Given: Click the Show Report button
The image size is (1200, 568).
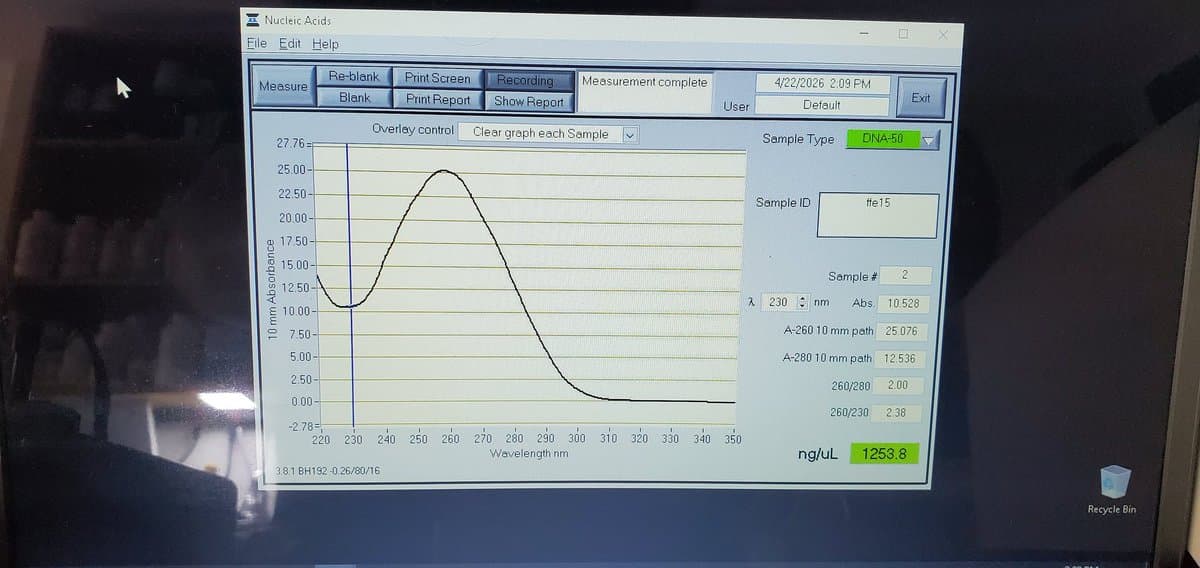Looking at the screenshot, I should pos(529,101).
